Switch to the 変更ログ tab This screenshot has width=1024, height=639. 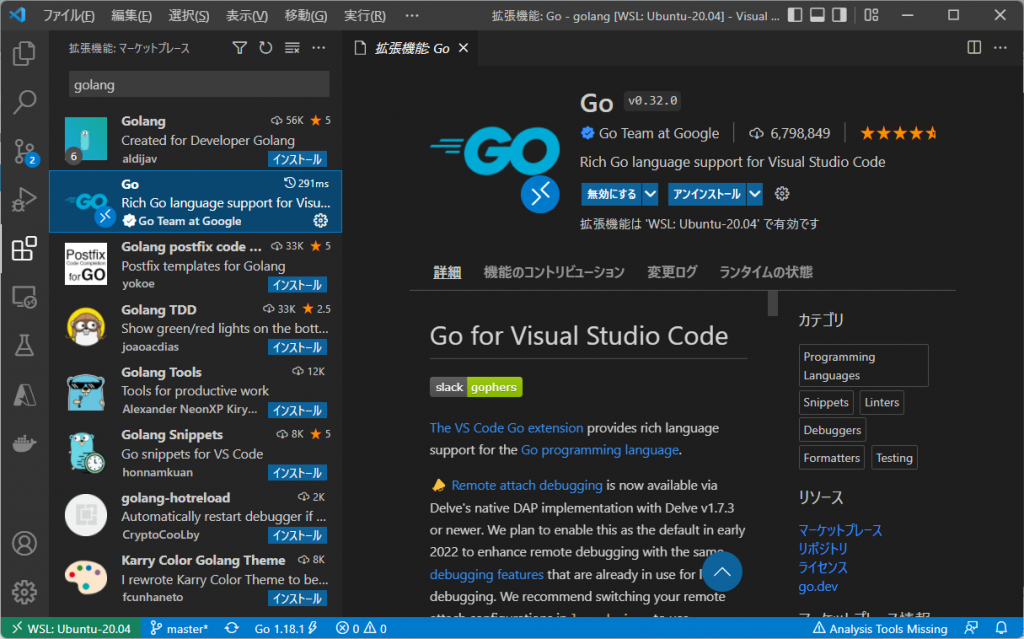pos(672,272)
